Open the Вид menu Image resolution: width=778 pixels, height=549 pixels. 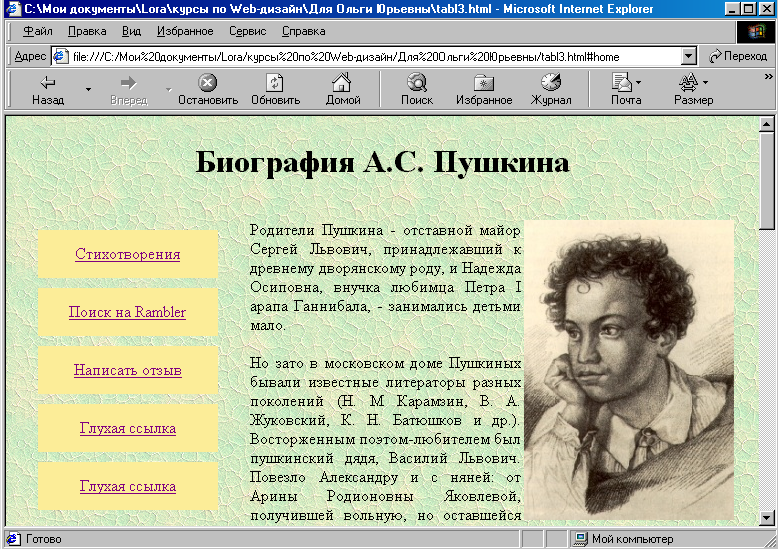pyautogui.click(x=131, y=31)
